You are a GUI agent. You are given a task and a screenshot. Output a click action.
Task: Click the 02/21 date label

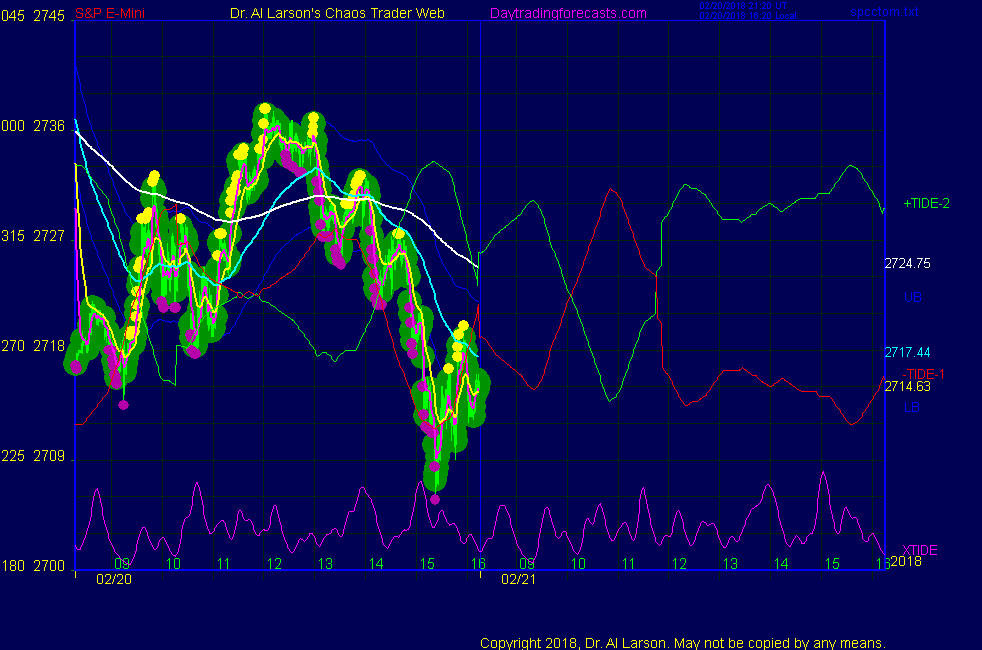click(519, 579)
